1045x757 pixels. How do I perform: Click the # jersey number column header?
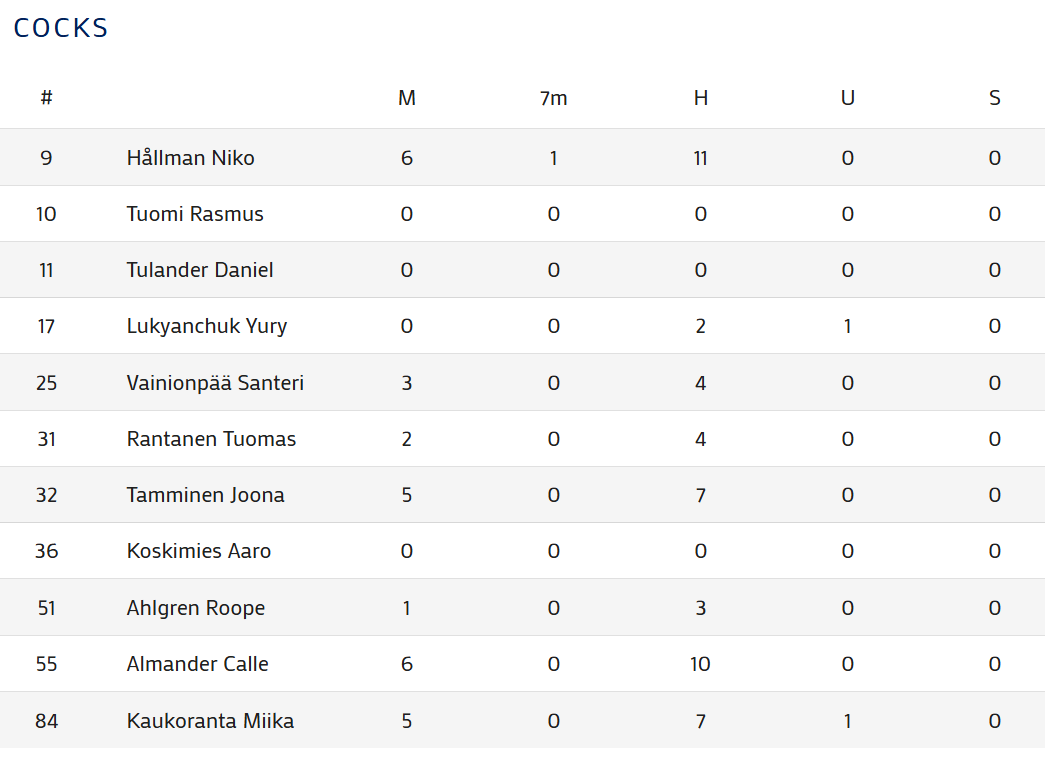point(46,98)
